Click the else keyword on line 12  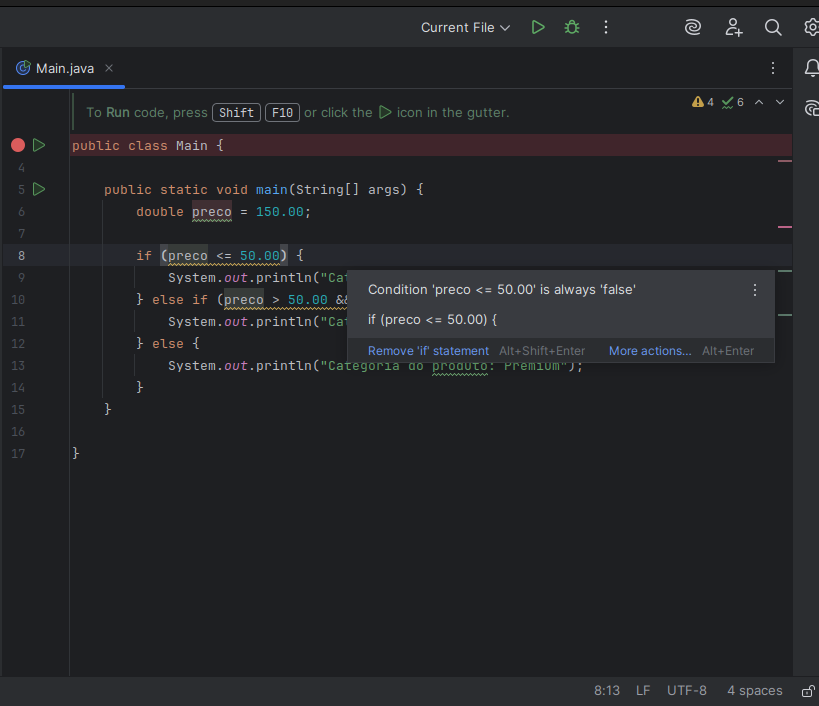coord(168,344)
